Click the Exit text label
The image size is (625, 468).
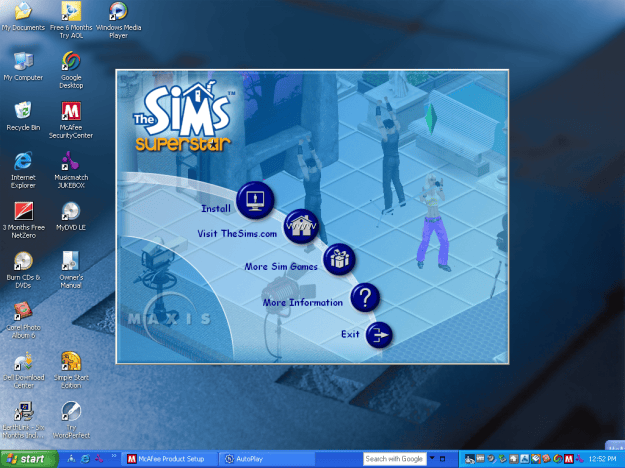tap(350, 334)
